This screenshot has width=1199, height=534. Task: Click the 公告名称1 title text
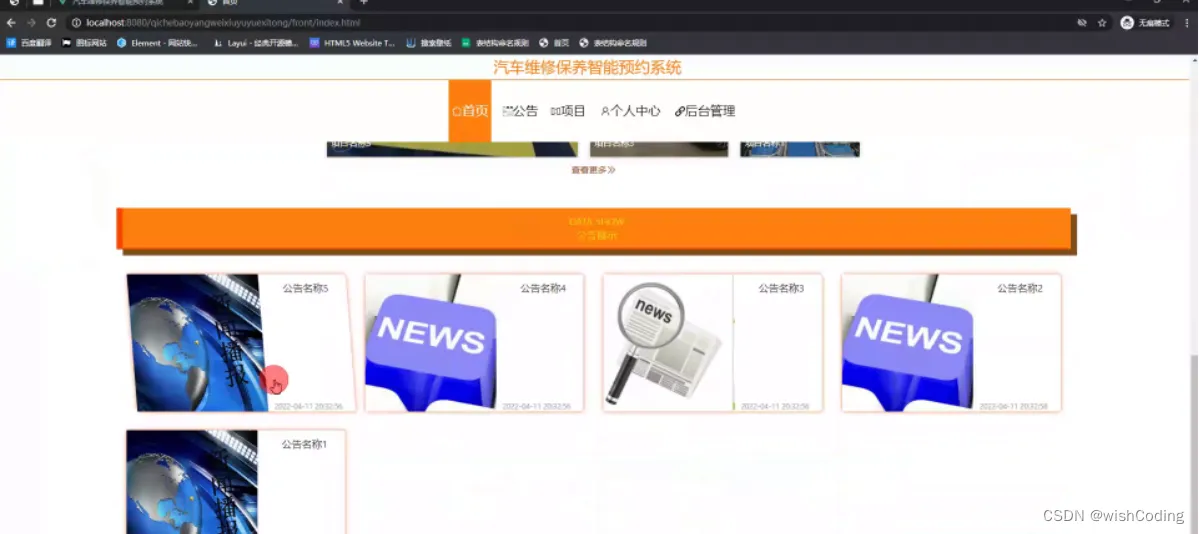304,444
